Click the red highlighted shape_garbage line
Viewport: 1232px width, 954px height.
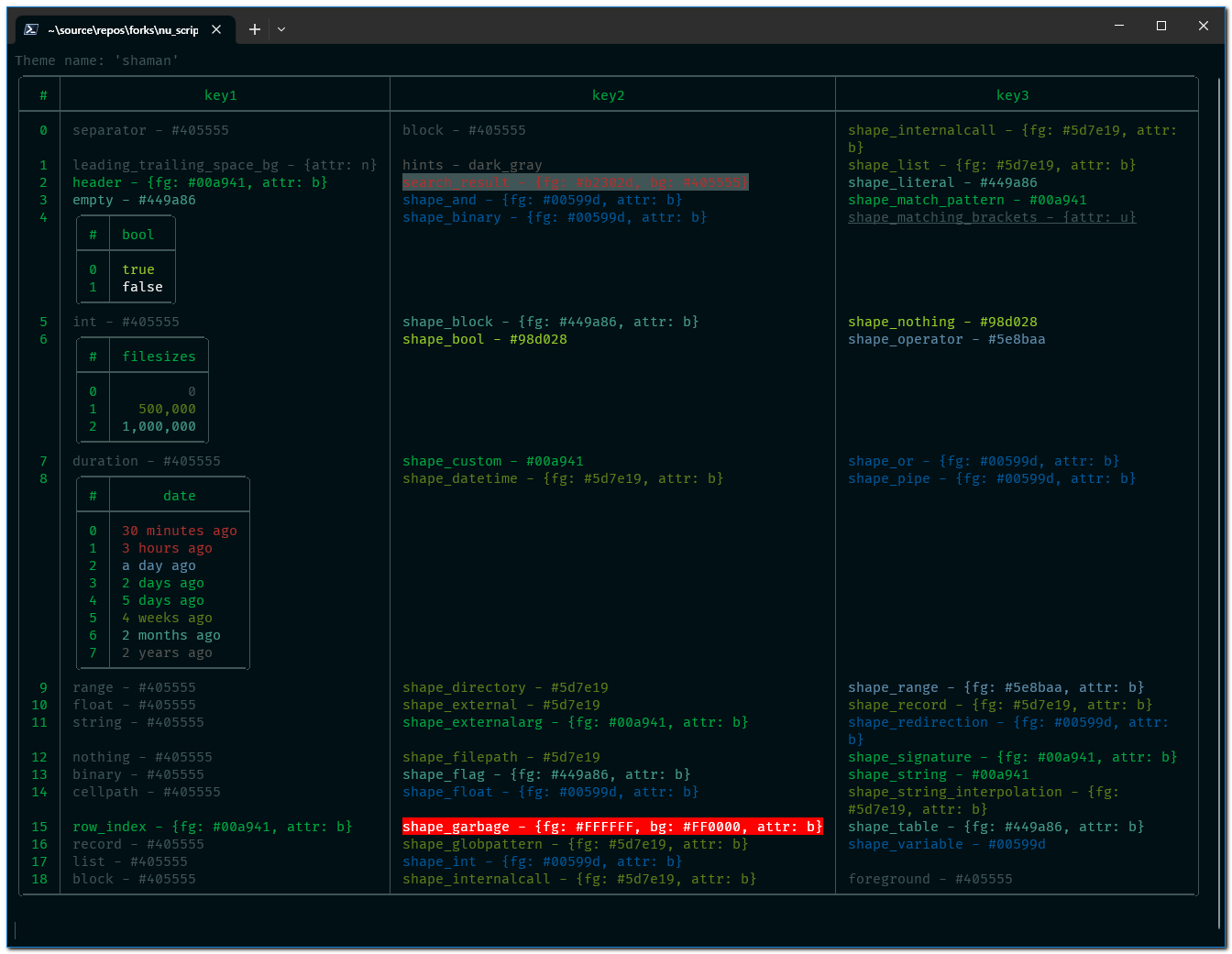612,827
